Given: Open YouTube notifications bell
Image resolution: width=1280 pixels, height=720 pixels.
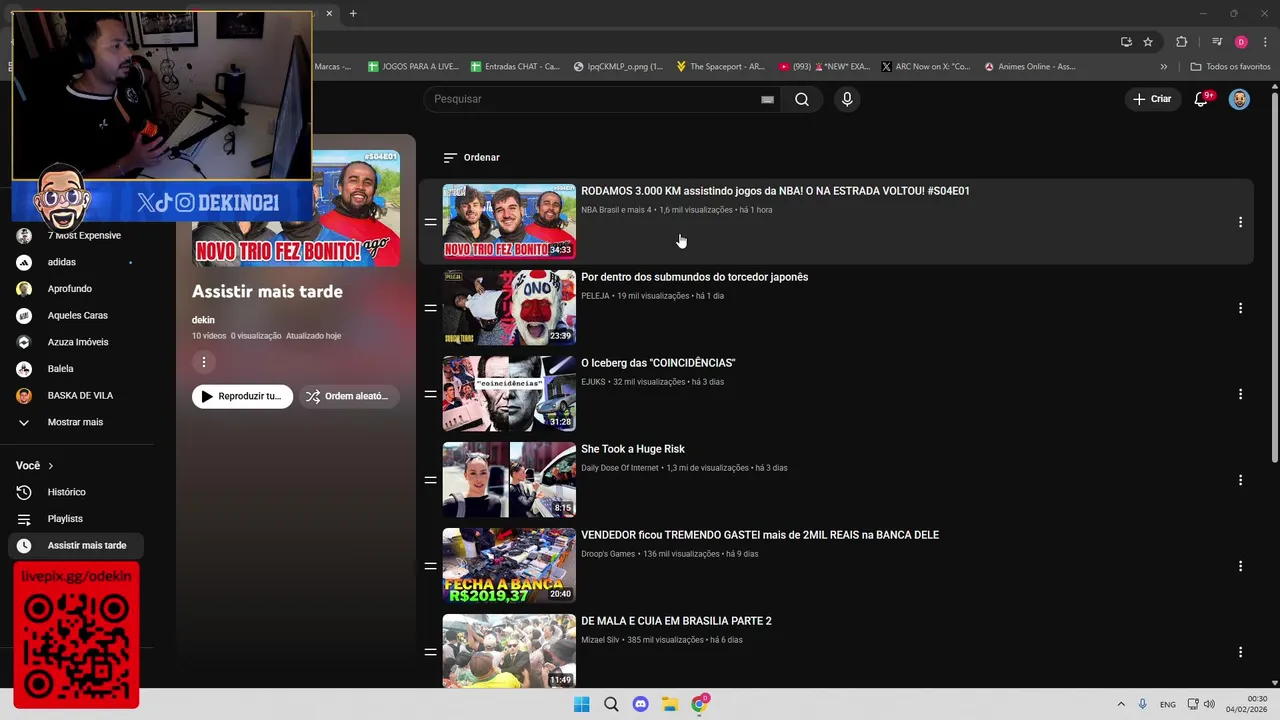Looking at the screenshot, I should (1202, 99).
